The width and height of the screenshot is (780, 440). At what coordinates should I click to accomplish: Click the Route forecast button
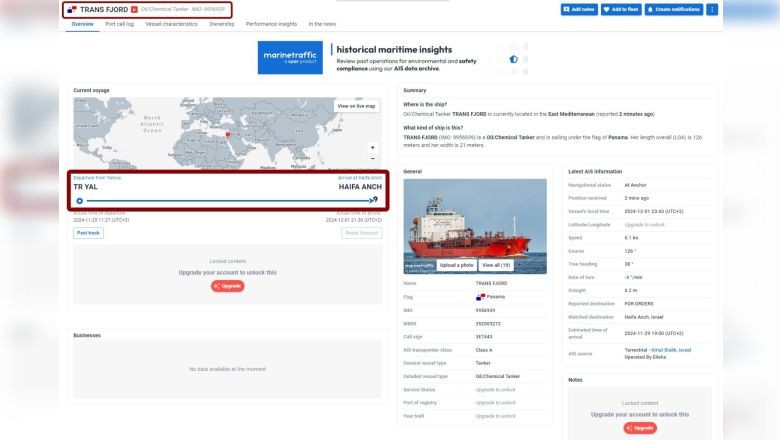pos(362,233)
